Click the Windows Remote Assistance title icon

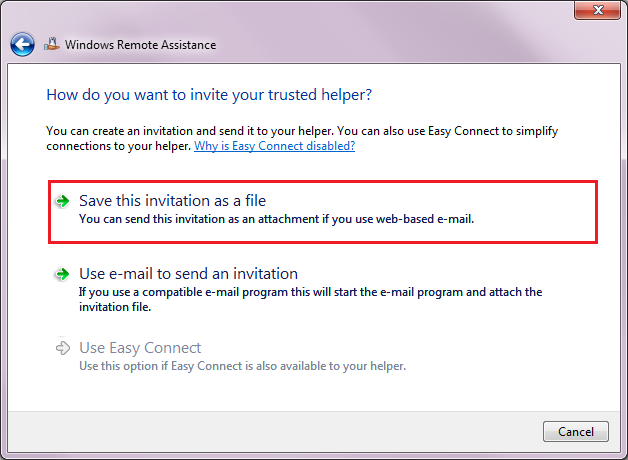coord(52,44)
